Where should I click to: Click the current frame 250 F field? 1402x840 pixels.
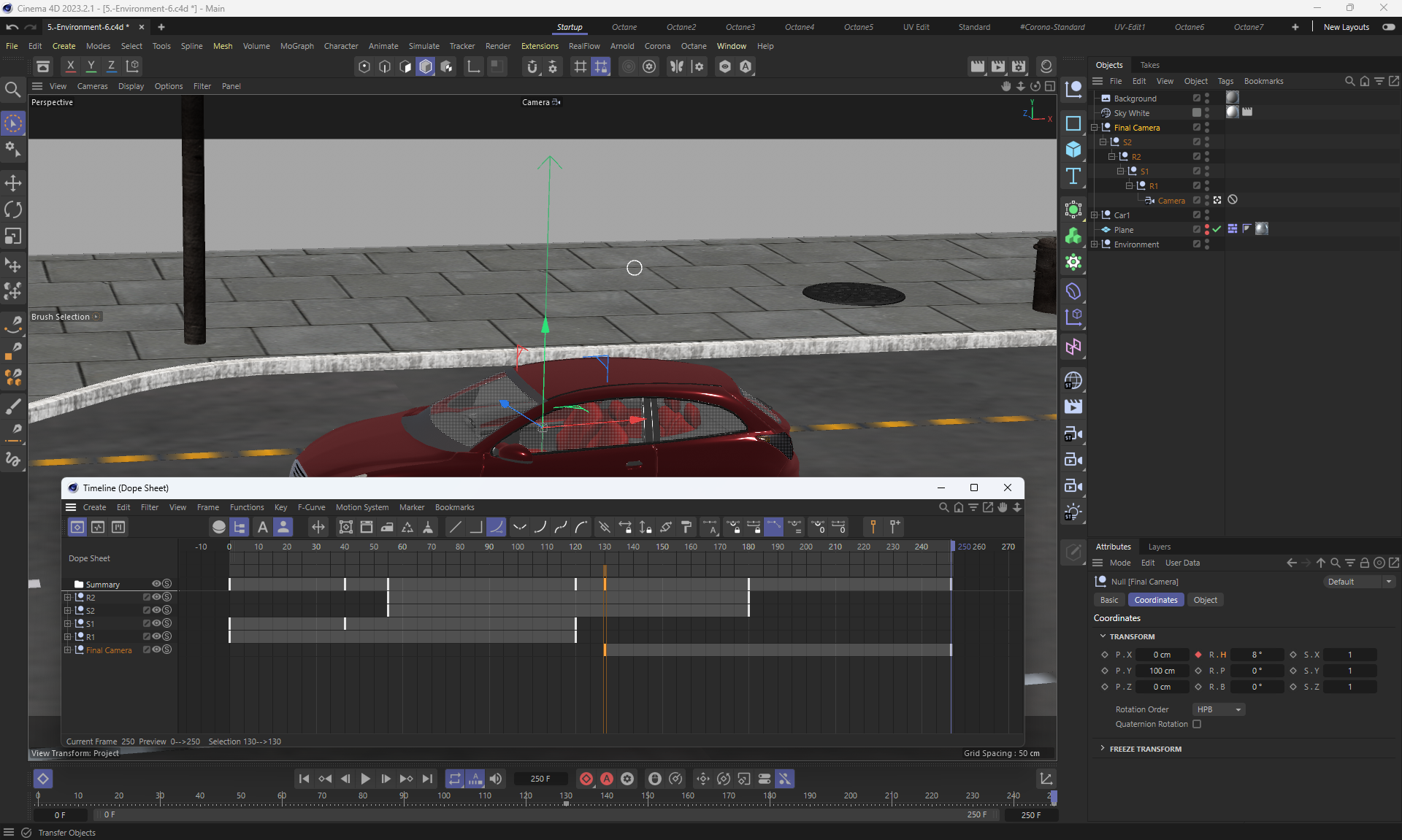tap(540, 779)
